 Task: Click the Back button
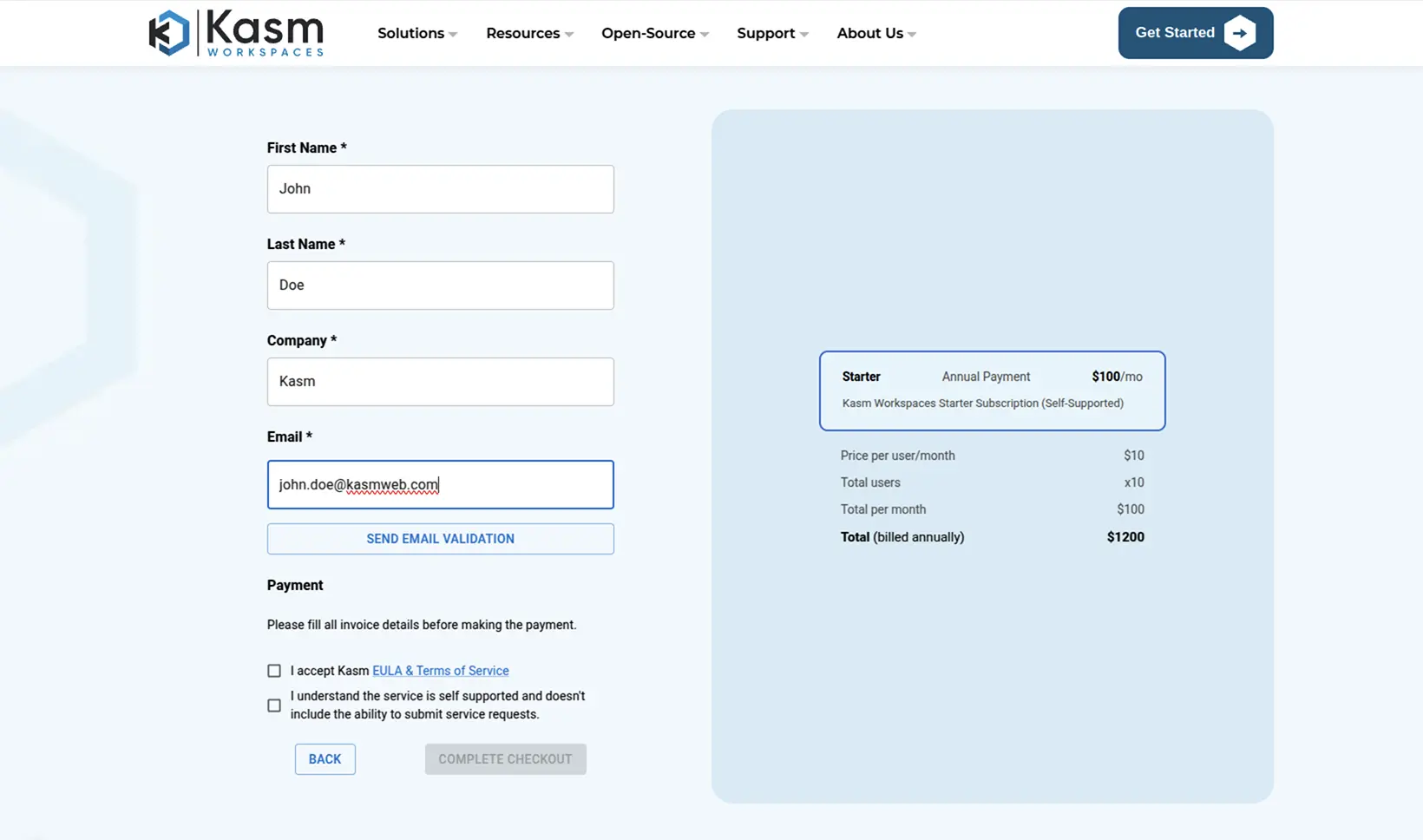(x=325, y=759)
